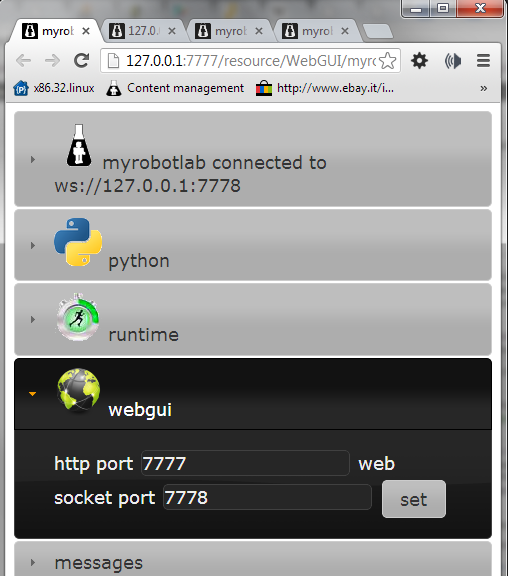
Task: Reload the page with the refresh icon
Action: point(82,60)
